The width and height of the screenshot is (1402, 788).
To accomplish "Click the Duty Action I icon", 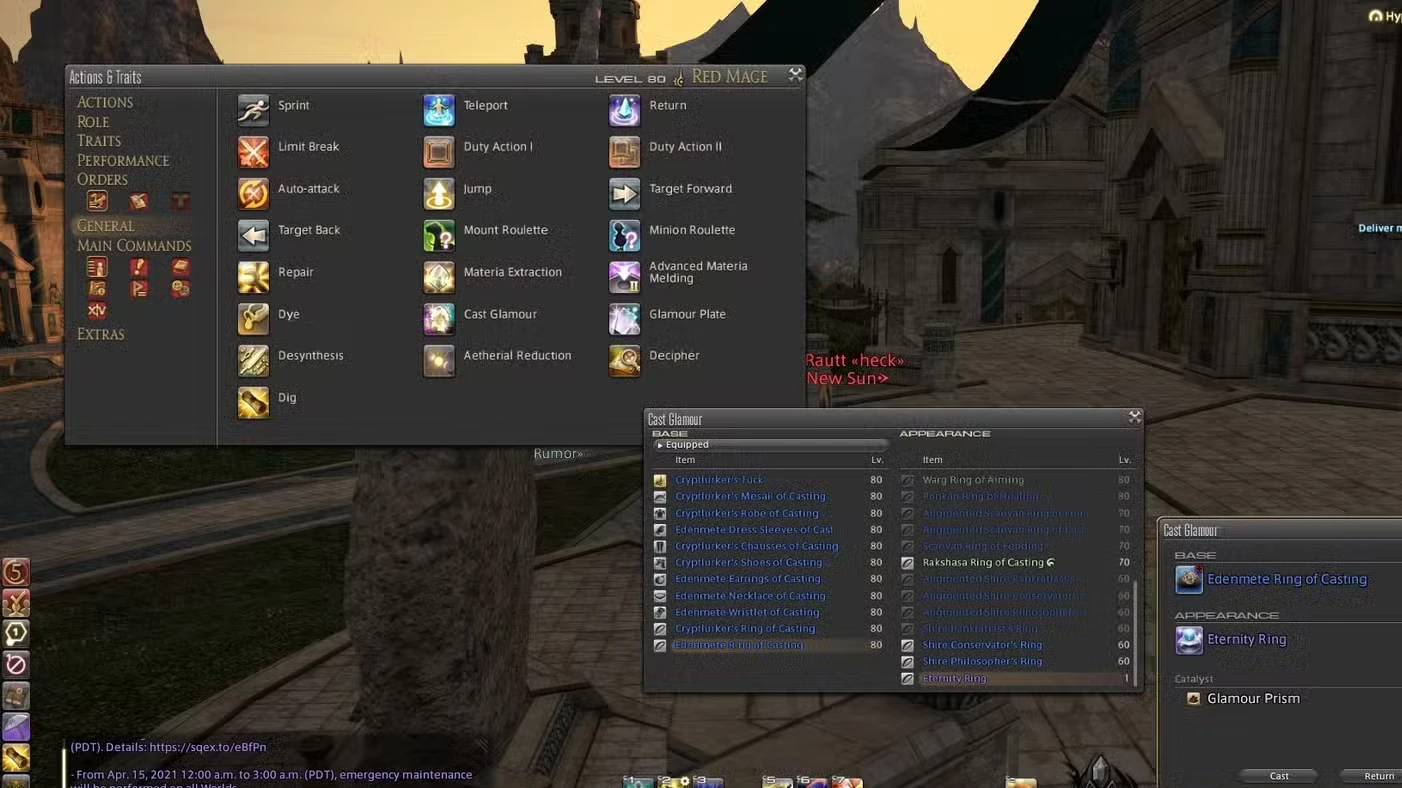I will click(439, 152).
